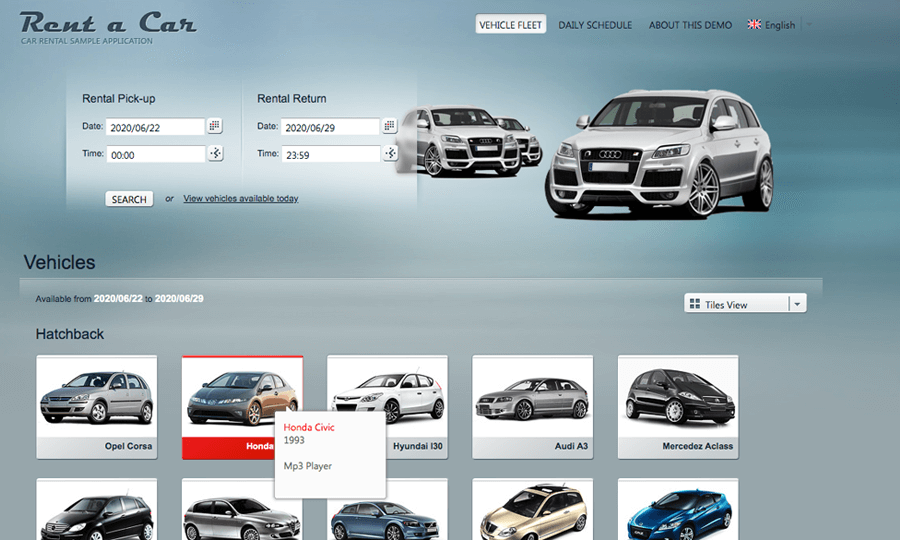Click the Mp3 Player text in tooltip
Viewport: 900px width, 540px height.
tap(308, 466)
